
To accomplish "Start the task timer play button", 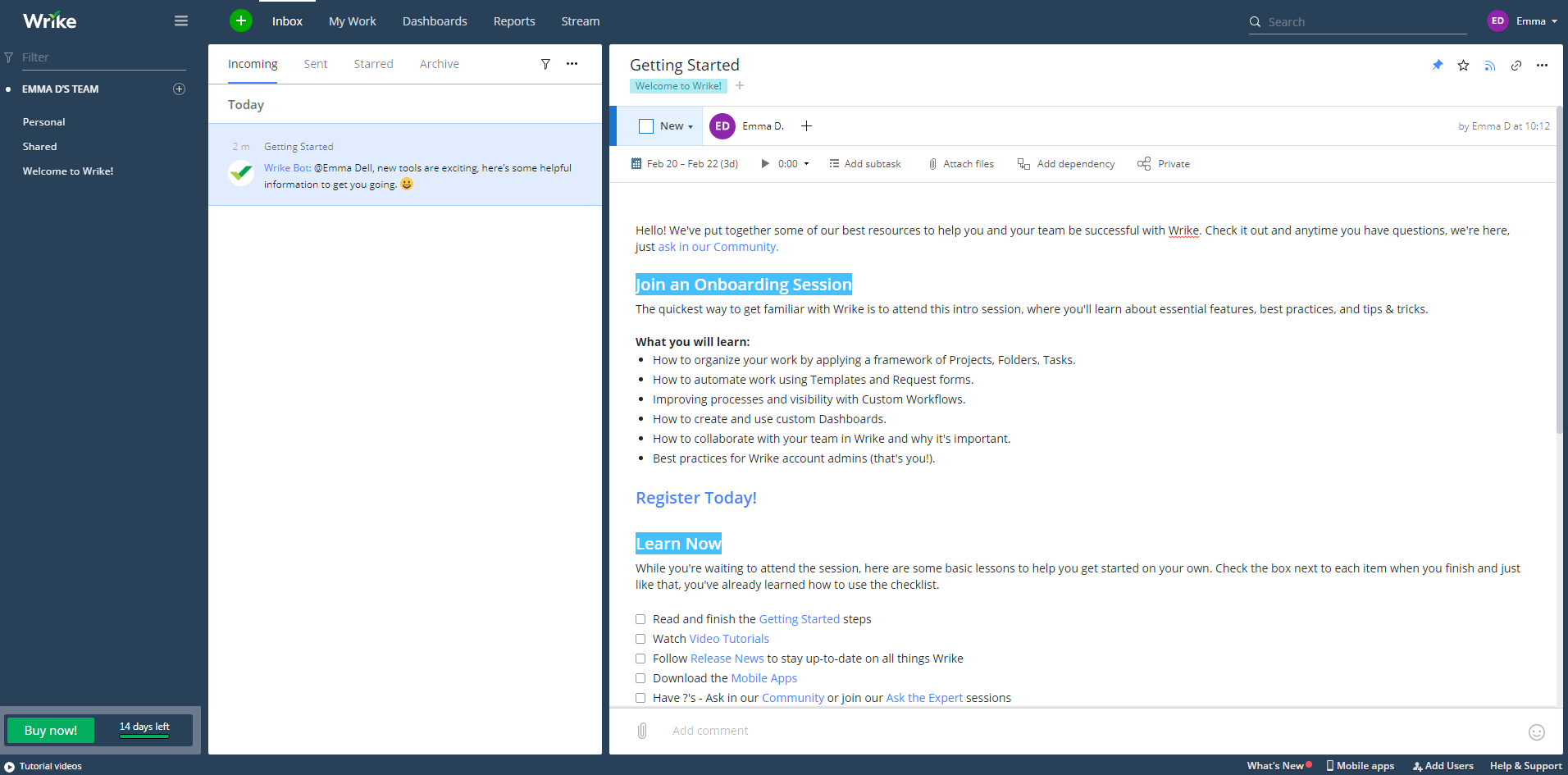I will point(765,164).
